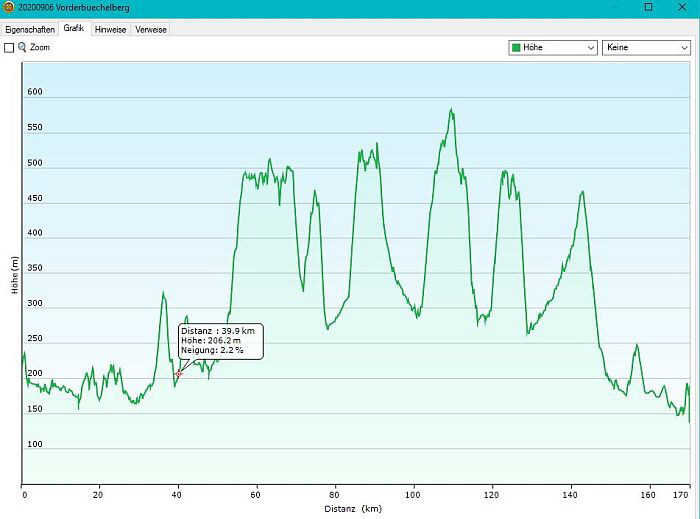Click the highest peak of the elevation profile
Image resolution: width=700 pixels, height=519 pixels.
(451, 110)
